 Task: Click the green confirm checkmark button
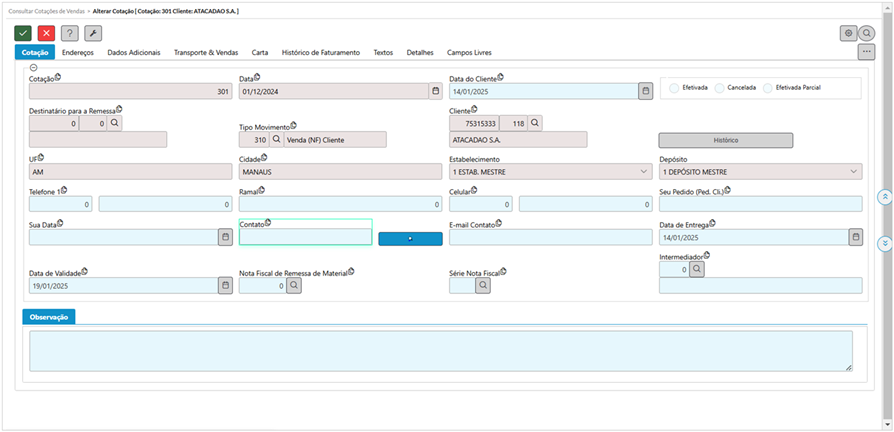(x=23, y=33)
